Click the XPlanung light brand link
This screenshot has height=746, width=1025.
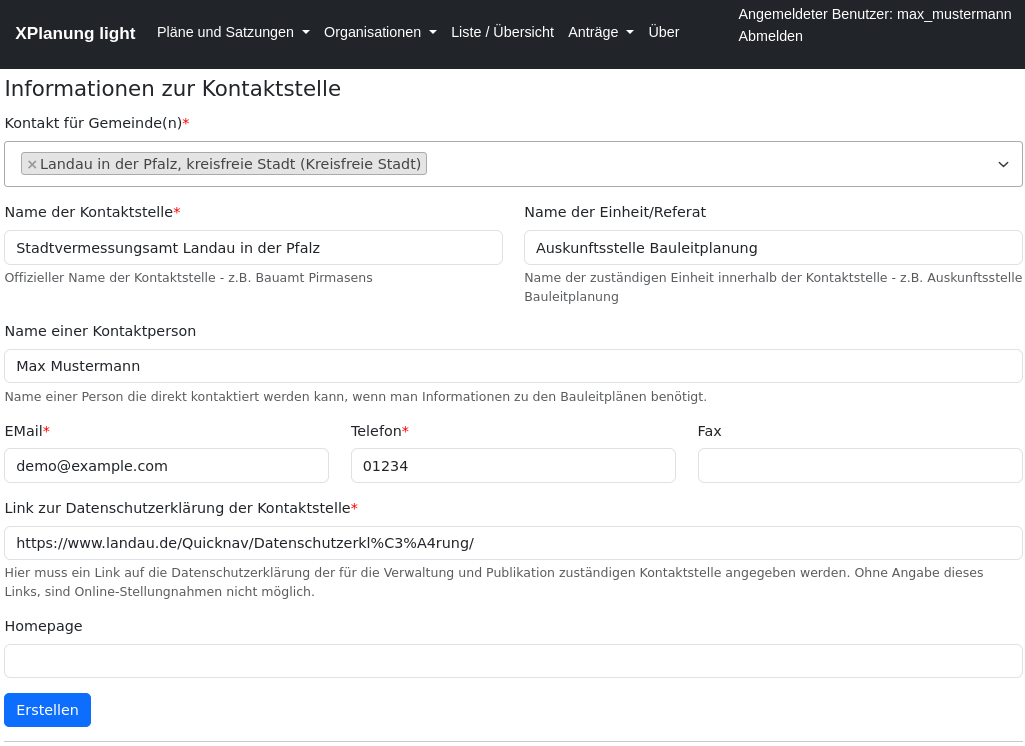coord(75,33)
